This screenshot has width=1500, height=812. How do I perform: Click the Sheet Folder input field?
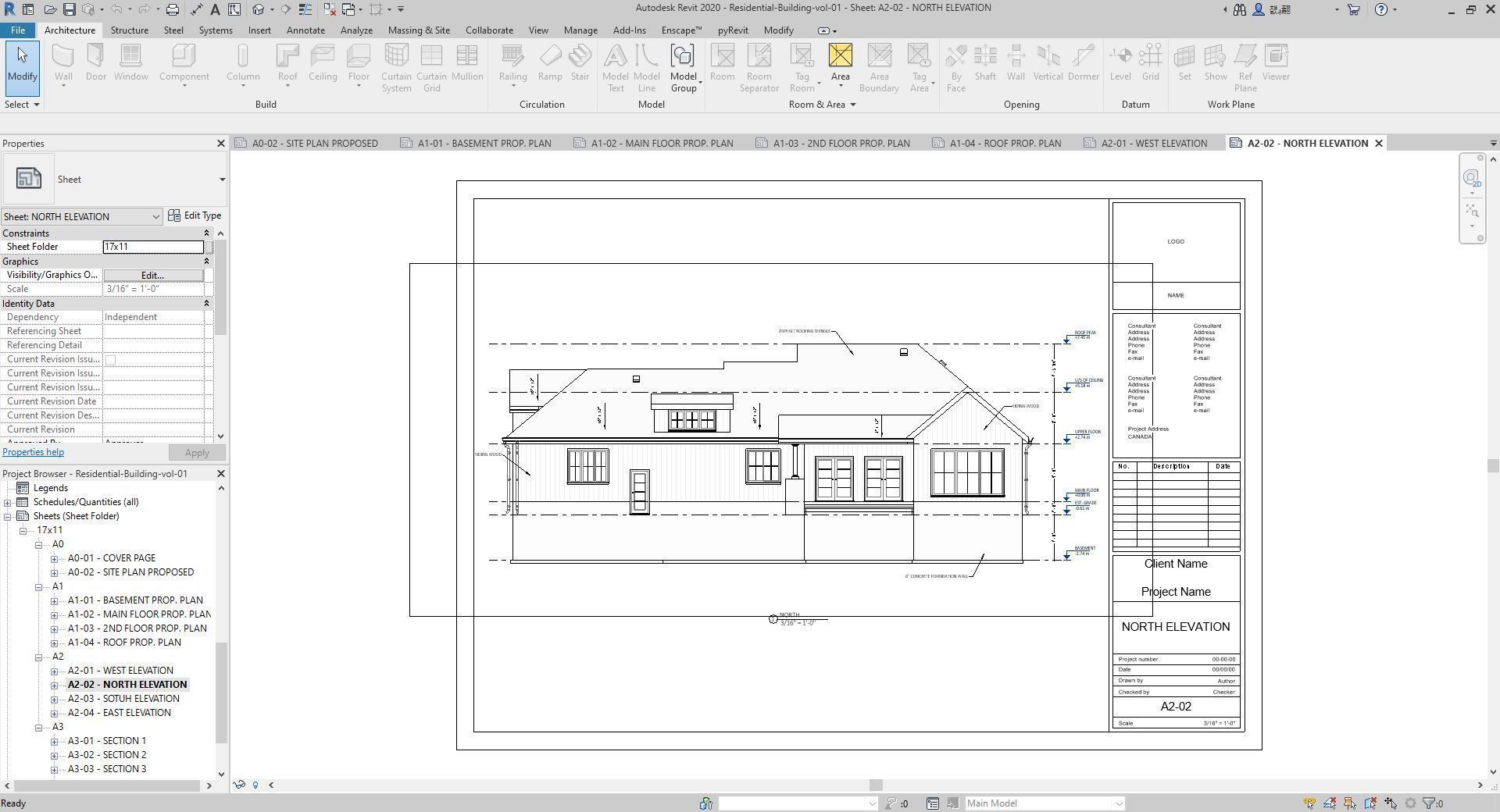tap(153, 247)
